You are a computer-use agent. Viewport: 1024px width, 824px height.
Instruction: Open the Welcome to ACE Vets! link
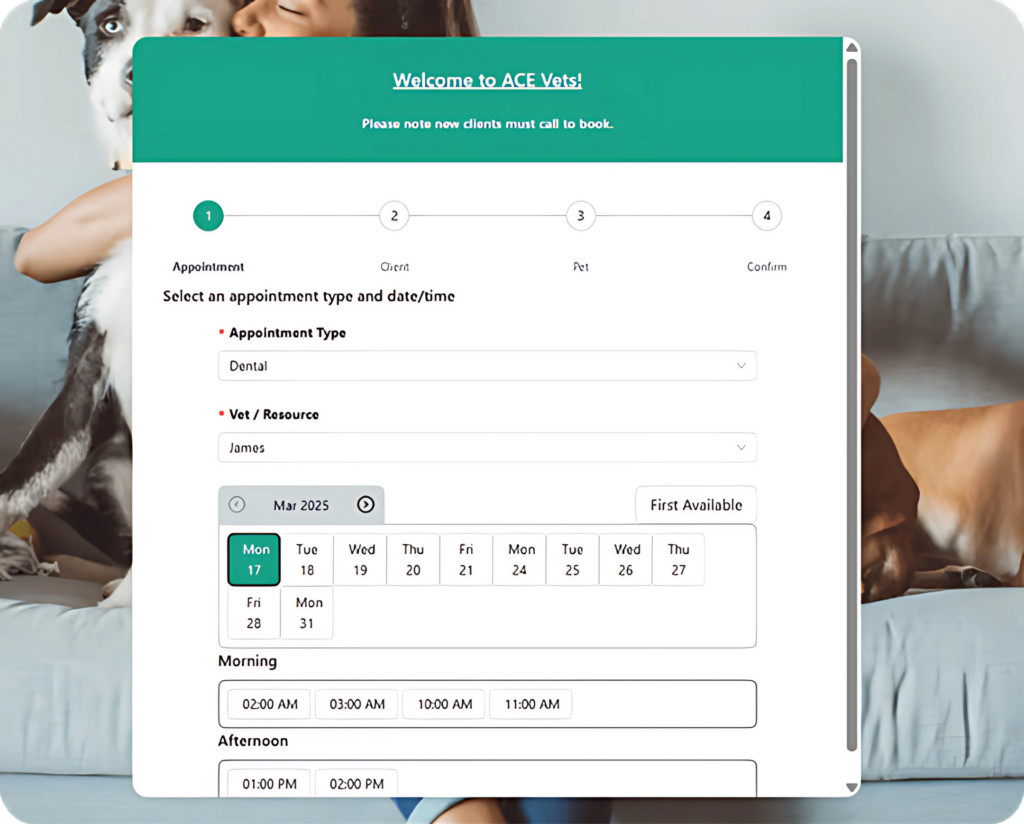tap(487, 80)
